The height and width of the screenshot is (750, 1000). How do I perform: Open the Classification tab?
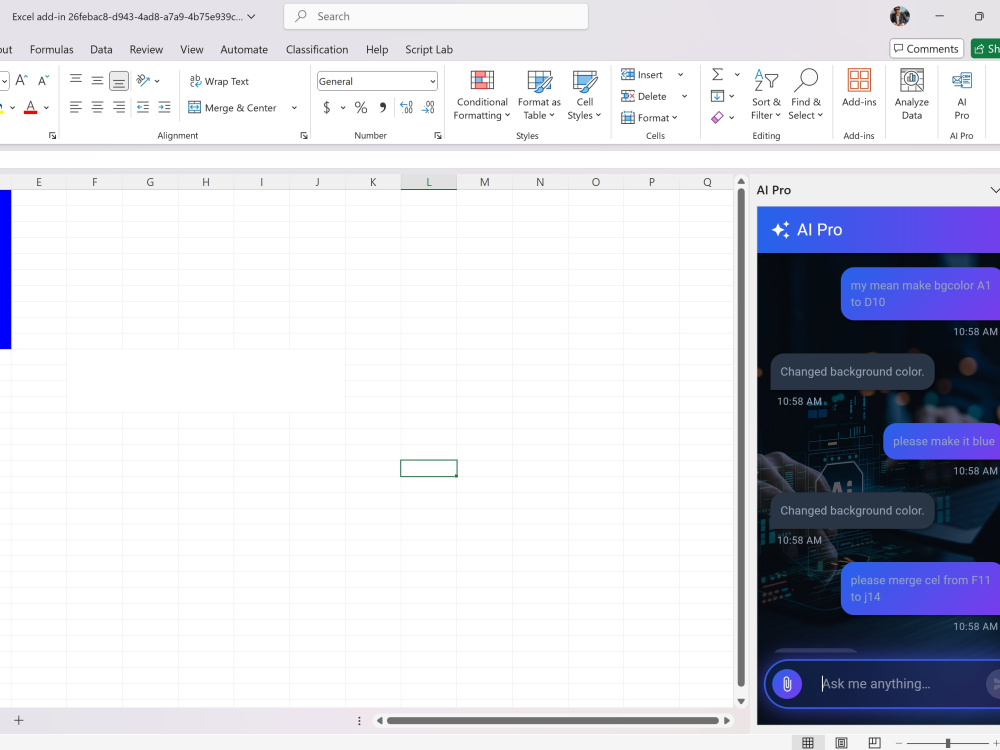[x=317, y=49]
